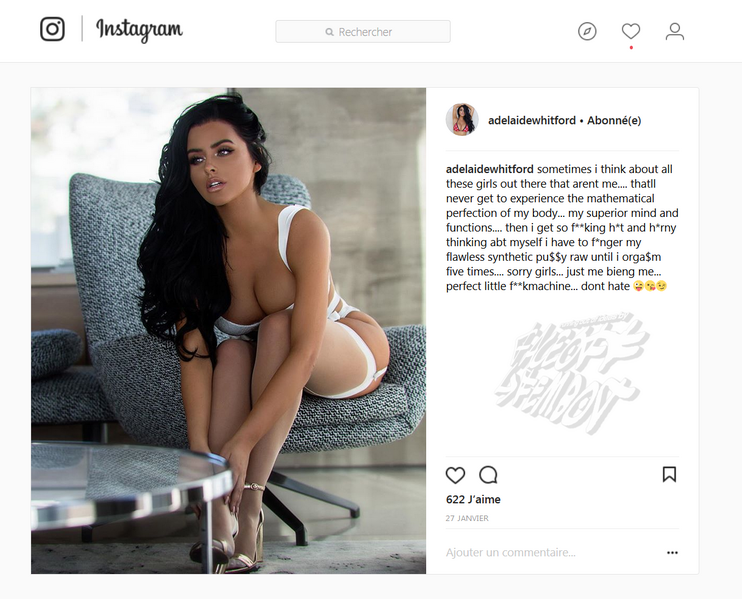Open the Explore compass icon
Image resolution: width=742 pixels, height=599 pixels.
point(587,32)
